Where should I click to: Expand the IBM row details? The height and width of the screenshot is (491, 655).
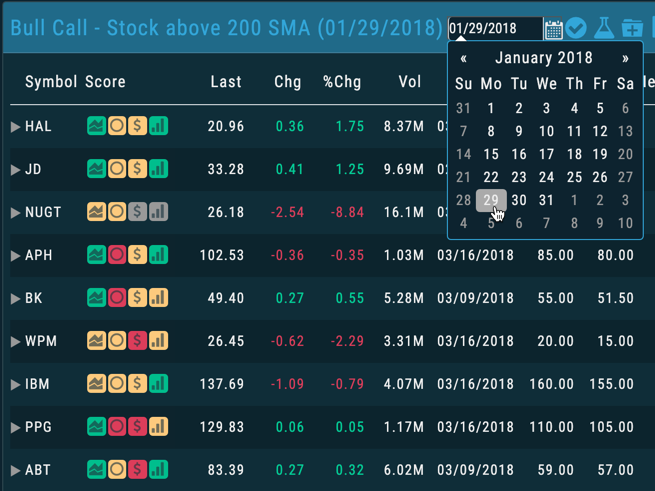click(15, 385)
